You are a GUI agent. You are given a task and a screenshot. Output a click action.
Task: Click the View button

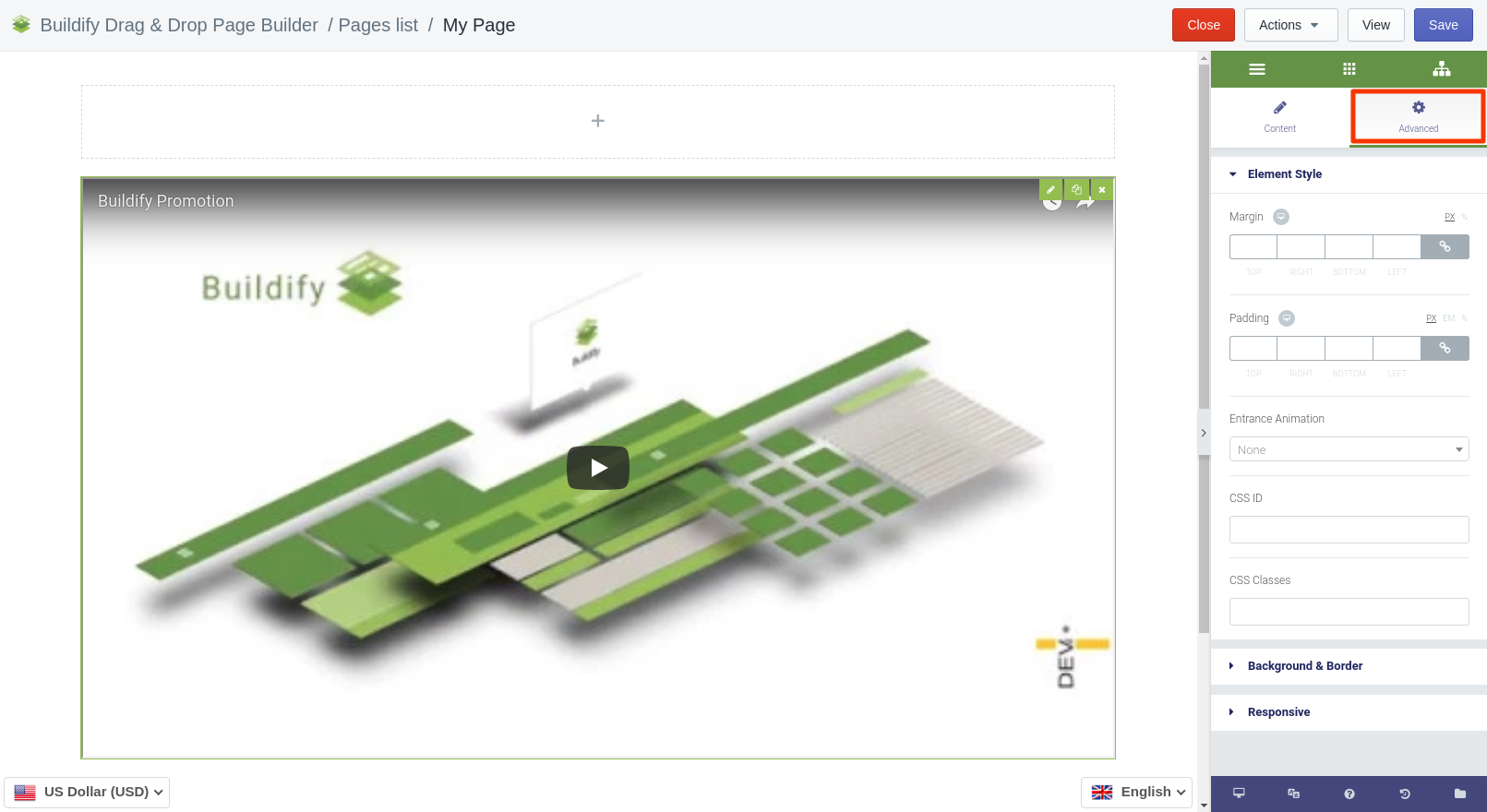(1375, 25)
